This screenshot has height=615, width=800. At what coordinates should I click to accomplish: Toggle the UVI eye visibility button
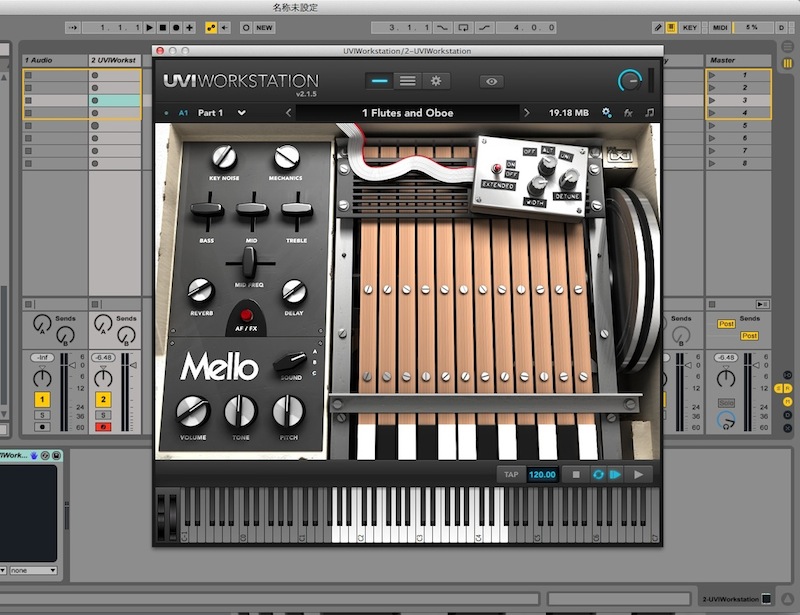coord(491,81)
